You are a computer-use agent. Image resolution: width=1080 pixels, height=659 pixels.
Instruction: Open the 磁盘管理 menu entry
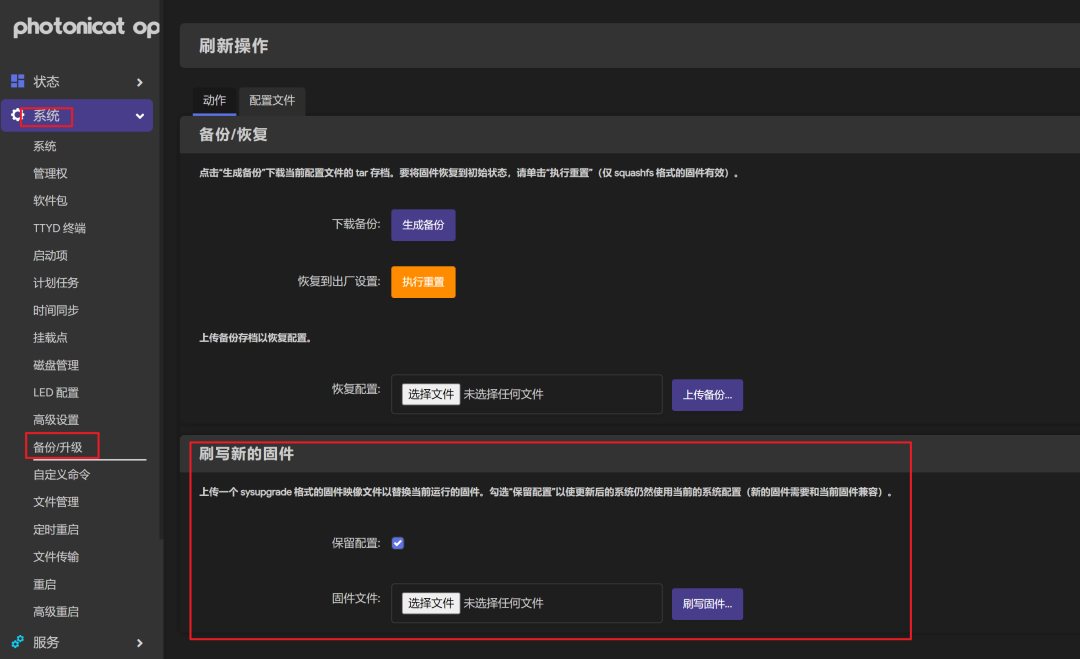[56, 365]
